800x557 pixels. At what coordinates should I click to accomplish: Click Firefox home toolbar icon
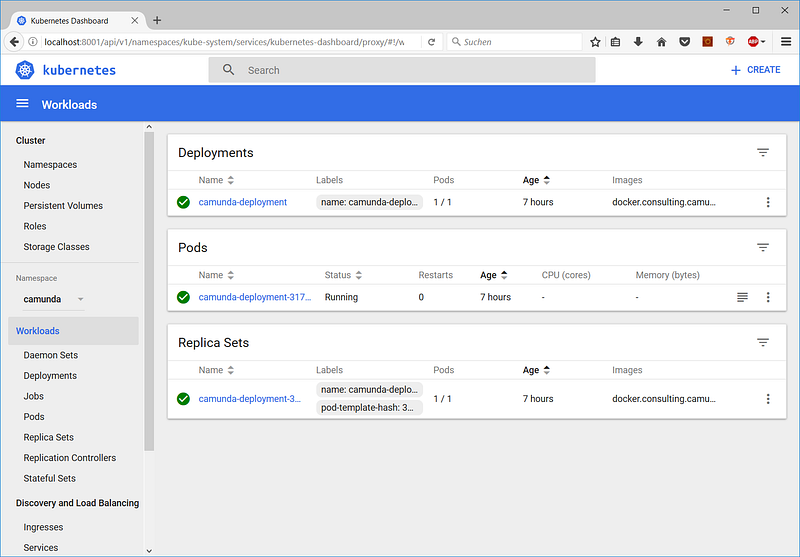click(x=661, y=42)
